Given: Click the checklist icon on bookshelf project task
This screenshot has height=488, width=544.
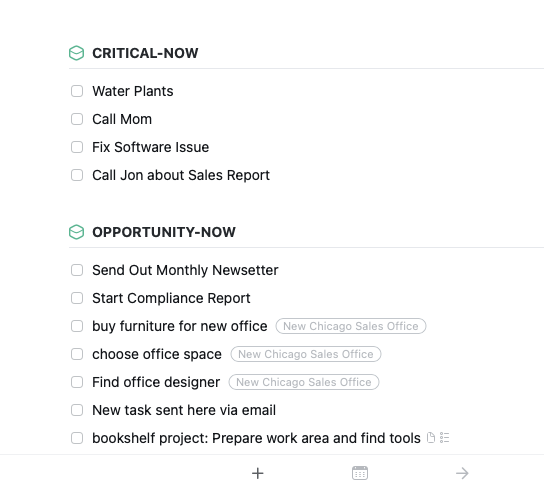Looking at the screenshot, I should point(444,438).
